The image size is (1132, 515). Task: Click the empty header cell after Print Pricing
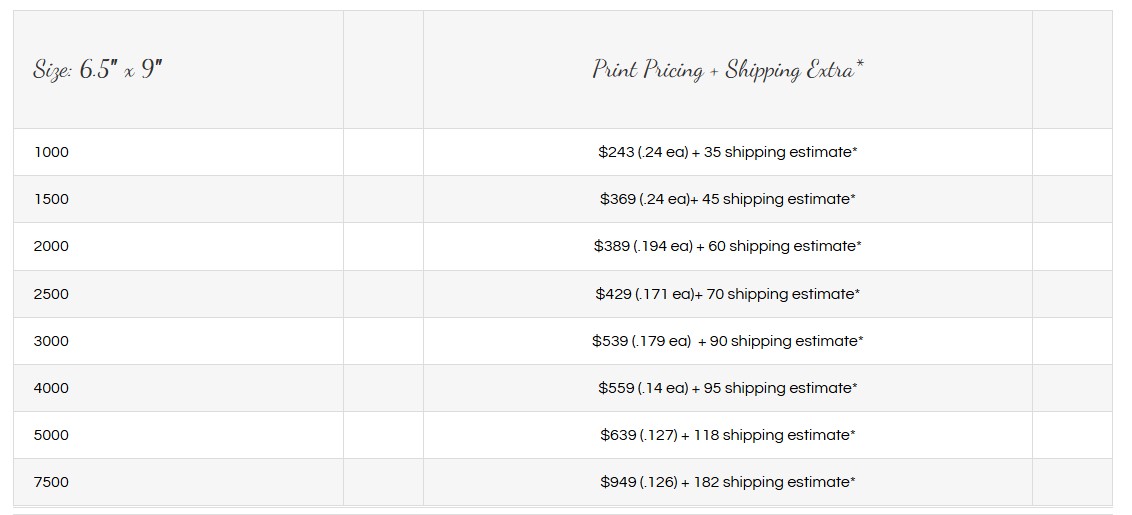[1071, 70]
